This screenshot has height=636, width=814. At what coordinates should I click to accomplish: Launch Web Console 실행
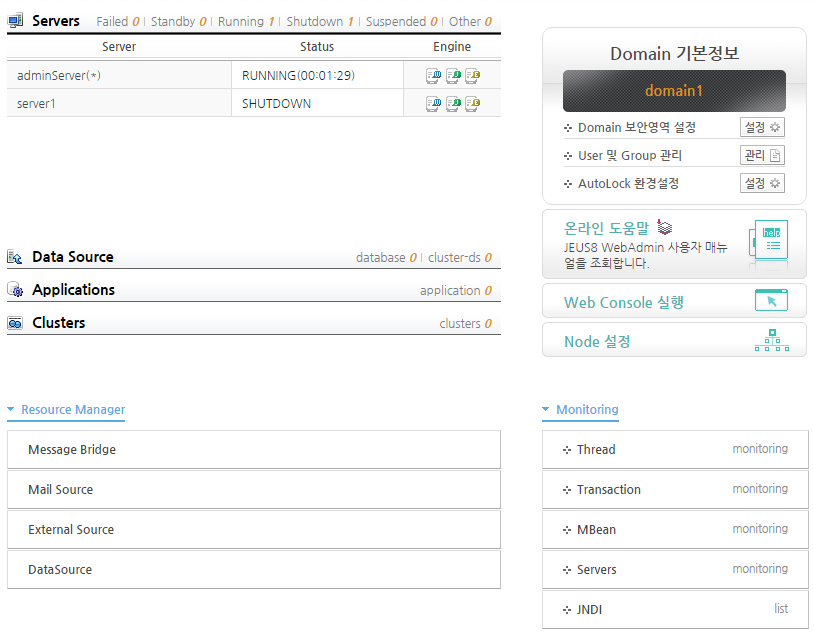click(x=623, y=302)
